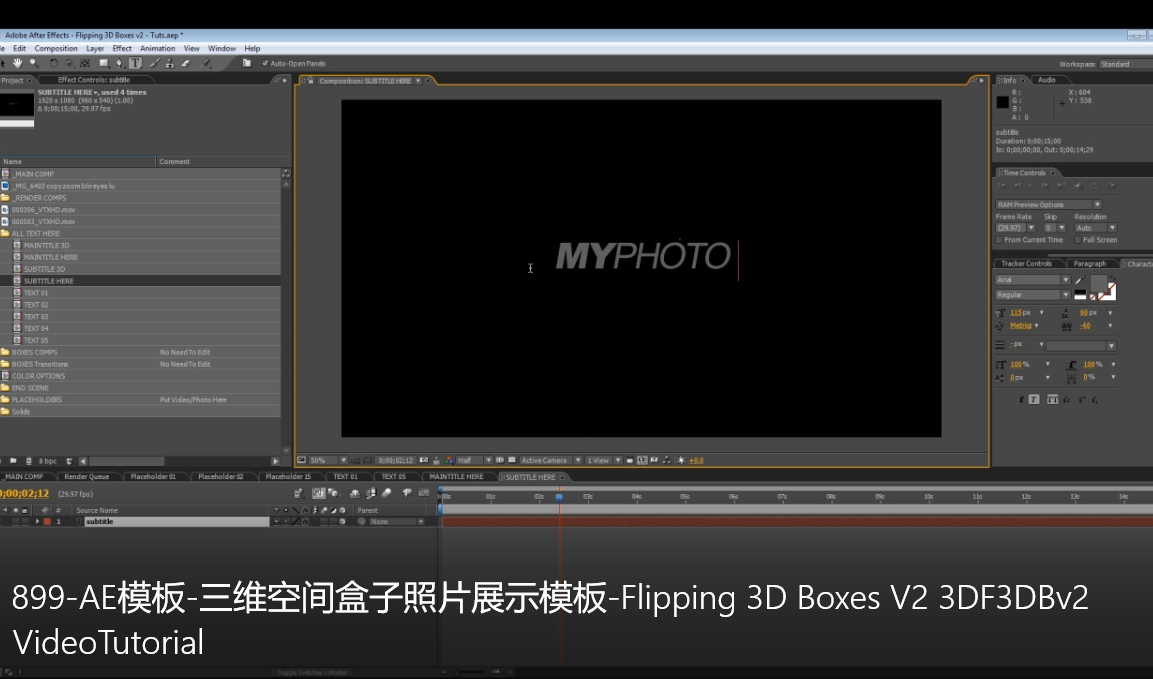This screenshot has width=1153, height=679.
Task: Select the Puppet Pin tool
Action: coord(207,63)
